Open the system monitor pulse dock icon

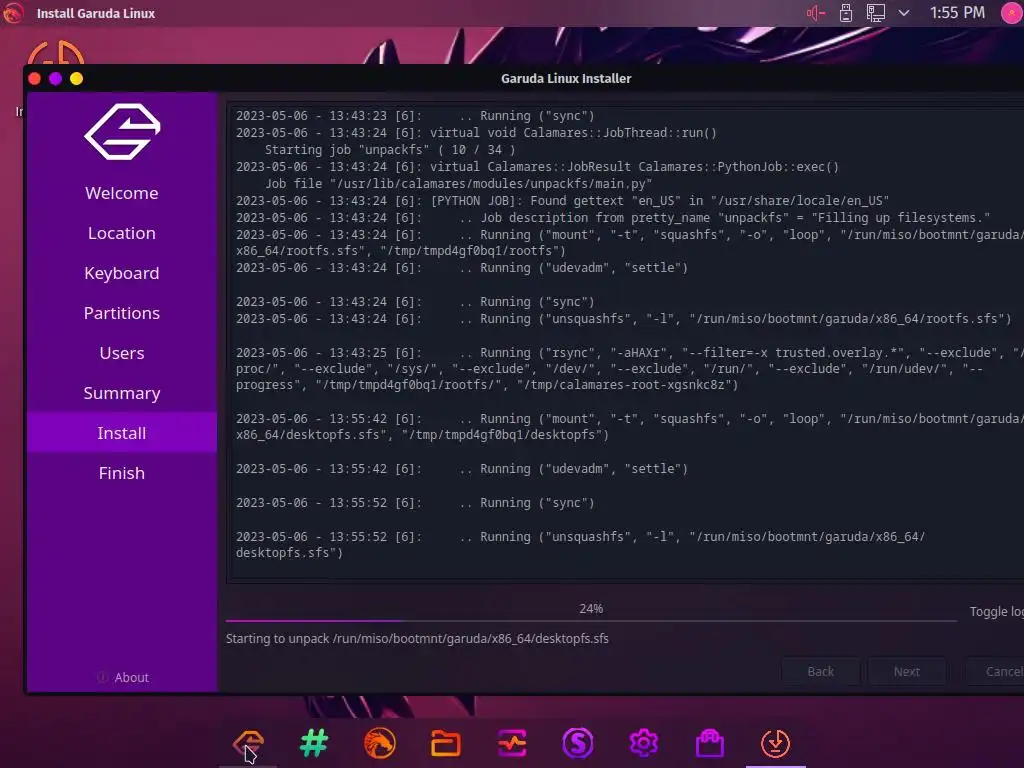point(512,743)
